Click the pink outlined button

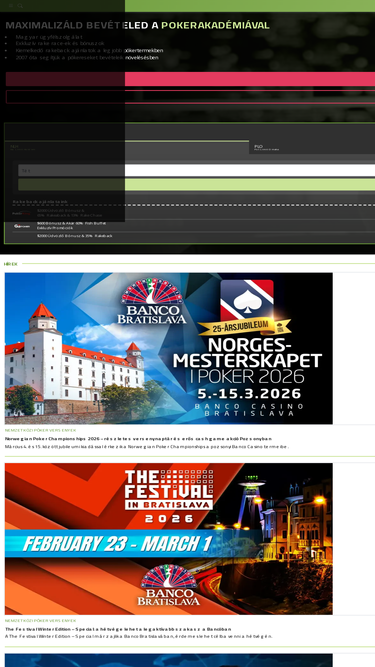point(190,97)
